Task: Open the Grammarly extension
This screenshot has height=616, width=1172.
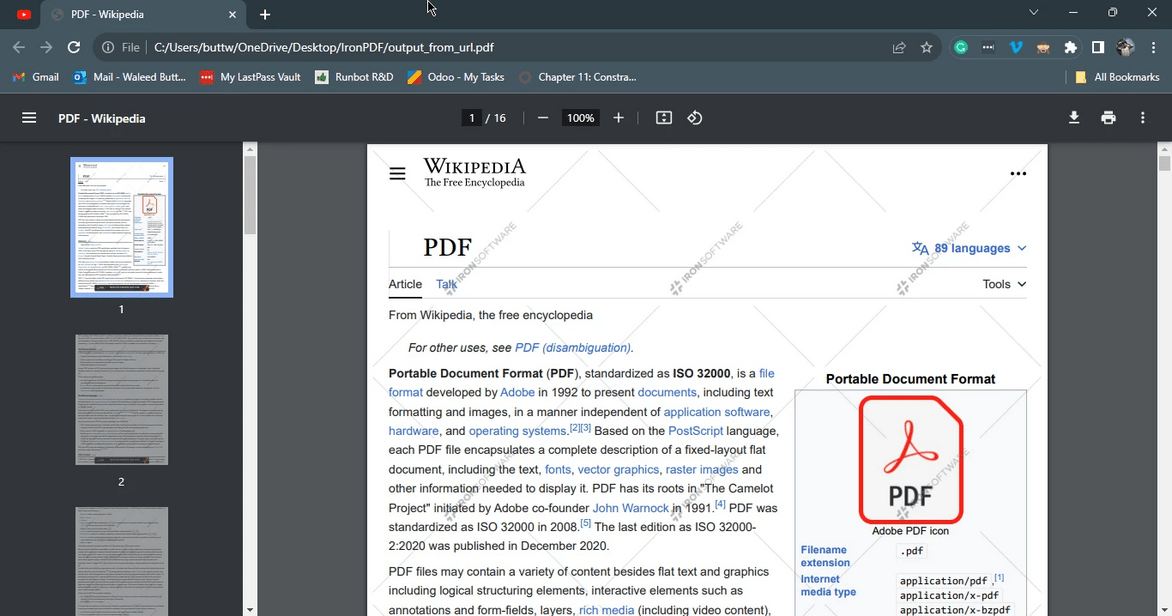Action: pyautogui.click(x=961, y=47)
